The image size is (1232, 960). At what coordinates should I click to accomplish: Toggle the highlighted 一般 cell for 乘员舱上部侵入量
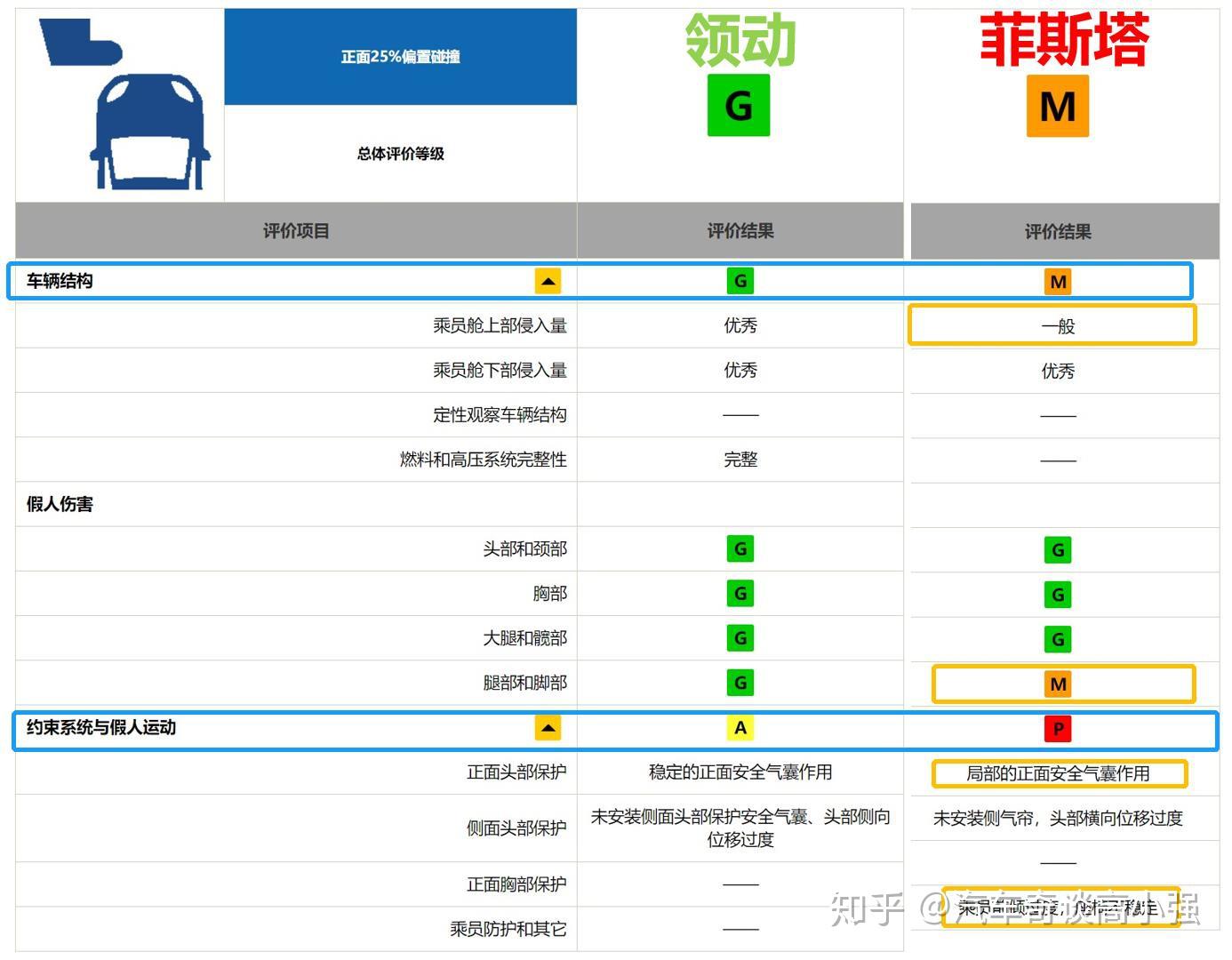[1057, 325]
